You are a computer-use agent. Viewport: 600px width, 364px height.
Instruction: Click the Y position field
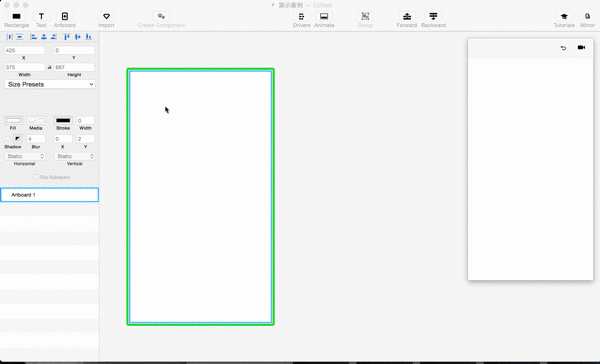pyautogui.click(x=74, y=51)
